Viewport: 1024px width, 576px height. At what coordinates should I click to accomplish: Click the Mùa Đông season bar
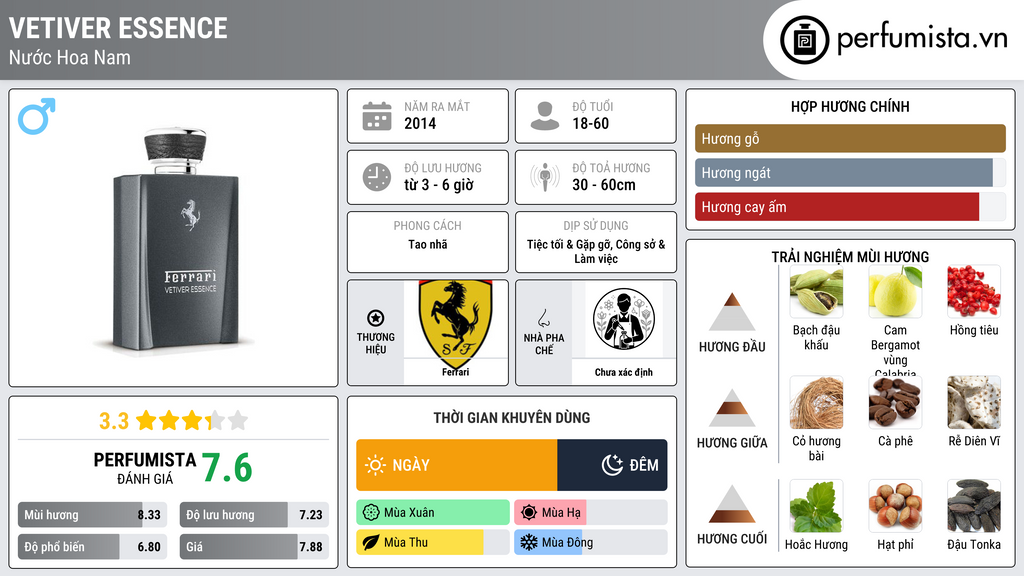590,542
